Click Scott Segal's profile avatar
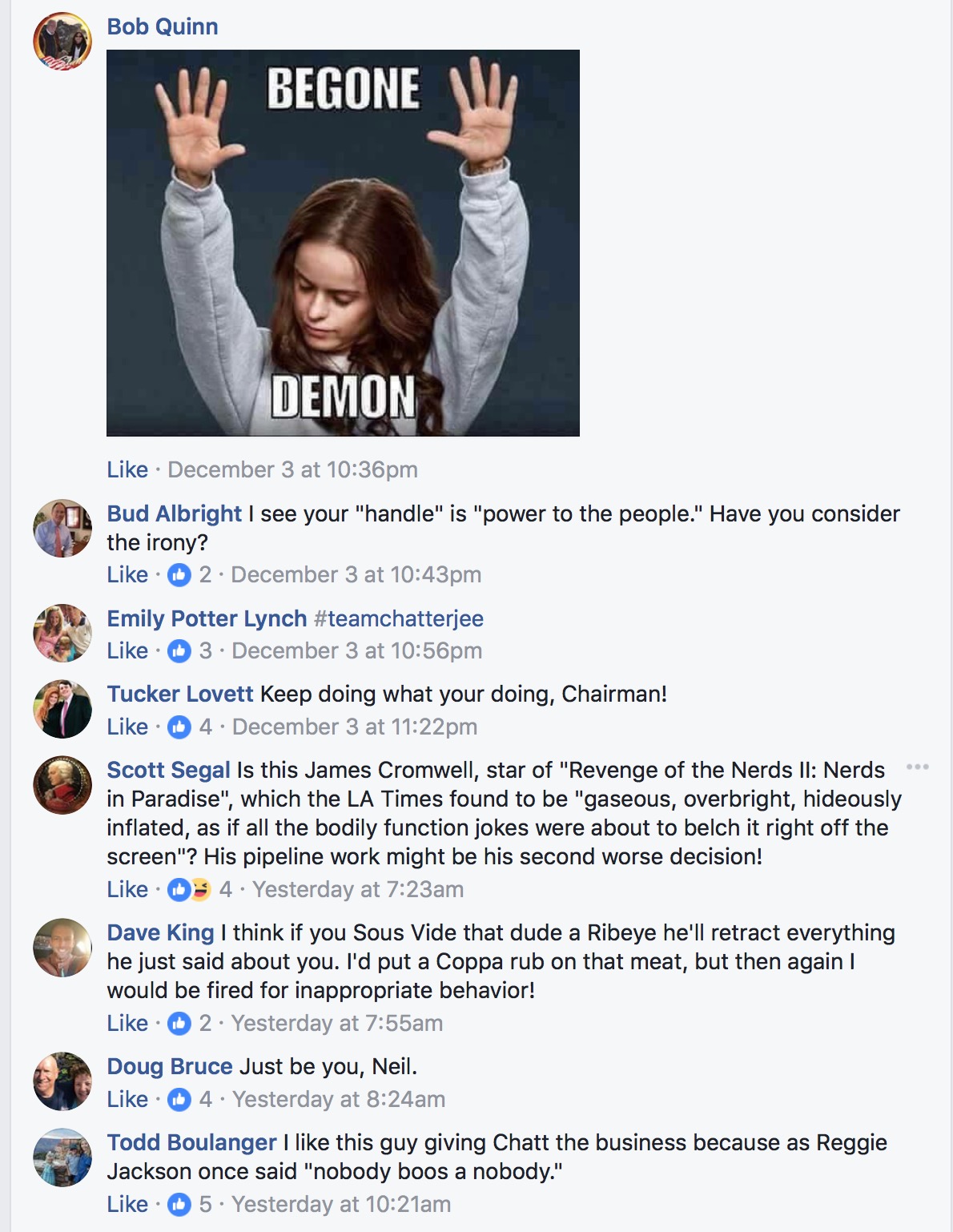The height and width of the screenshot is (1232, 953). (62, 785)
